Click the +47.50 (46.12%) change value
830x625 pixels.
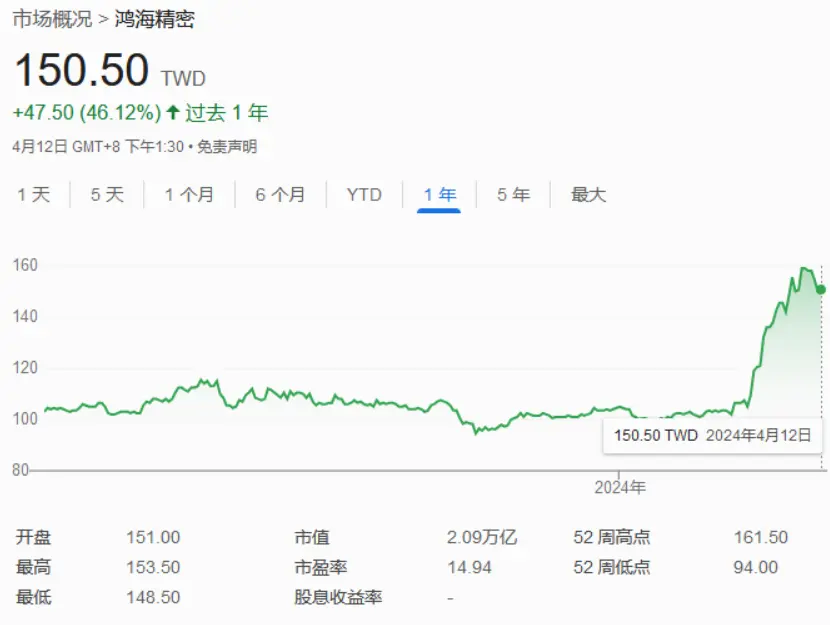coord(87,113)
